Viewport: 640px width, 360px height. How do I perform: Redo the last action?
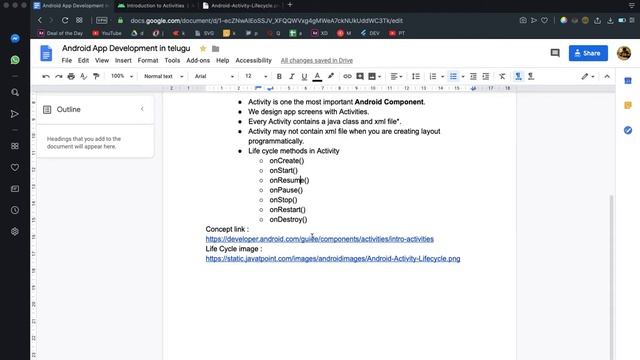(x=58, y=76)
